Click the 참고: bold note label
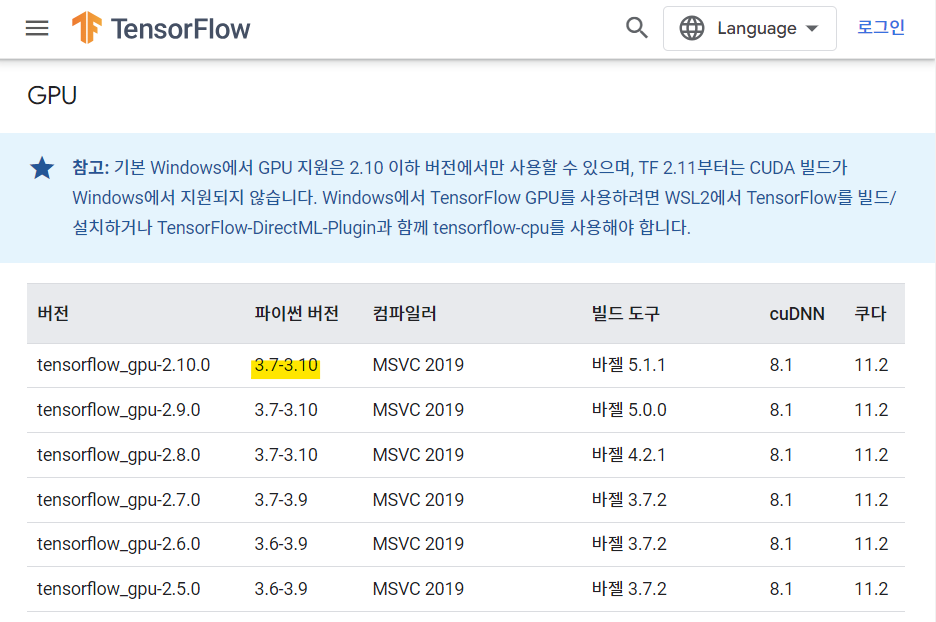Screen dimensions: 936x622 [91, 167]
